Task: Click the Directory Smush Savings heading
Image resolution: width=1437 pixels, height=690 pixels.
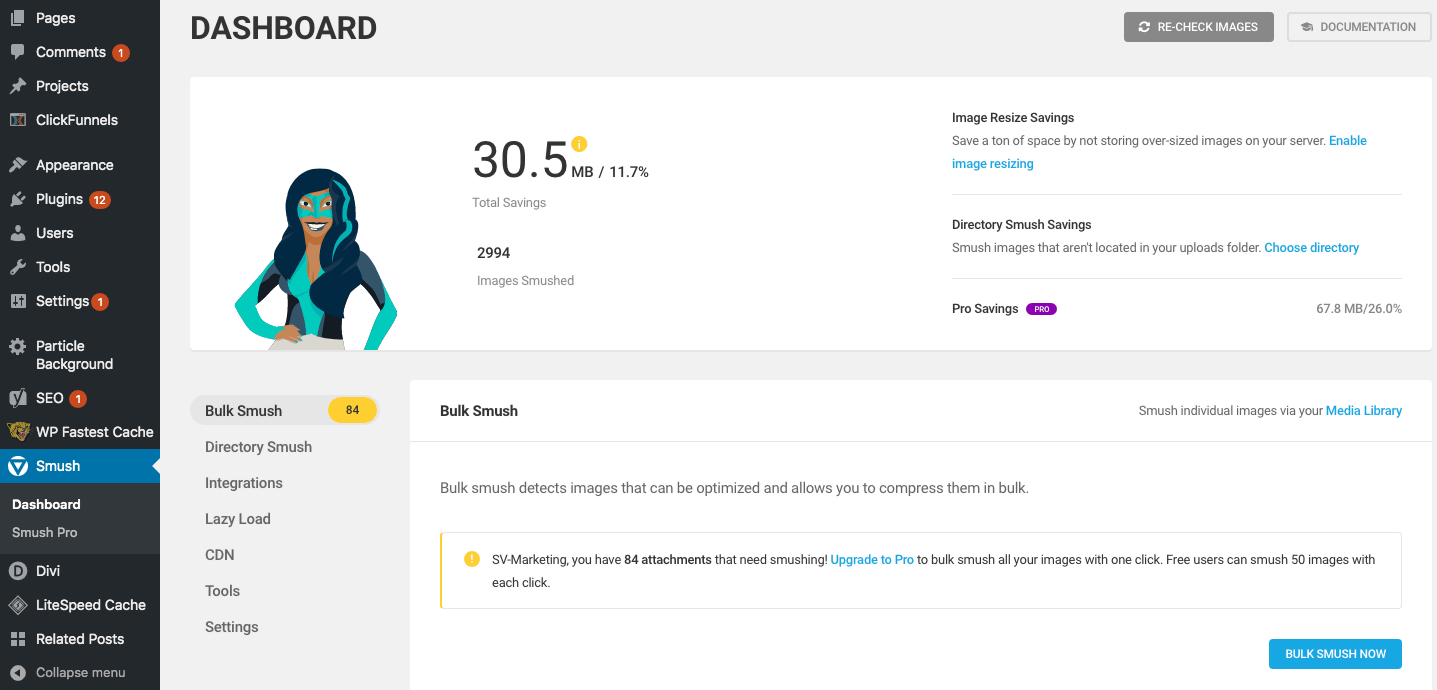Action: click(1022, 225)
